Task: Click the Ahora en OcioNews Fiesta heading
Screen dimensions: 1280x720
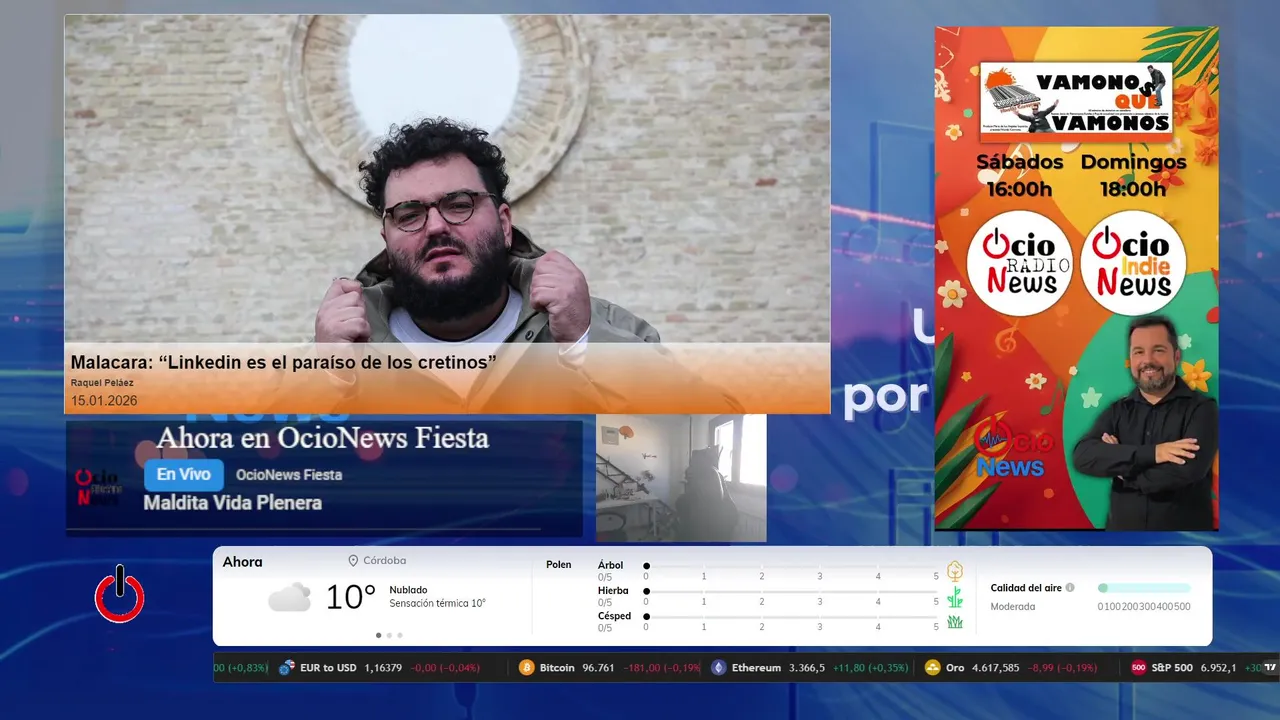Action: click(x=322, y=437)
